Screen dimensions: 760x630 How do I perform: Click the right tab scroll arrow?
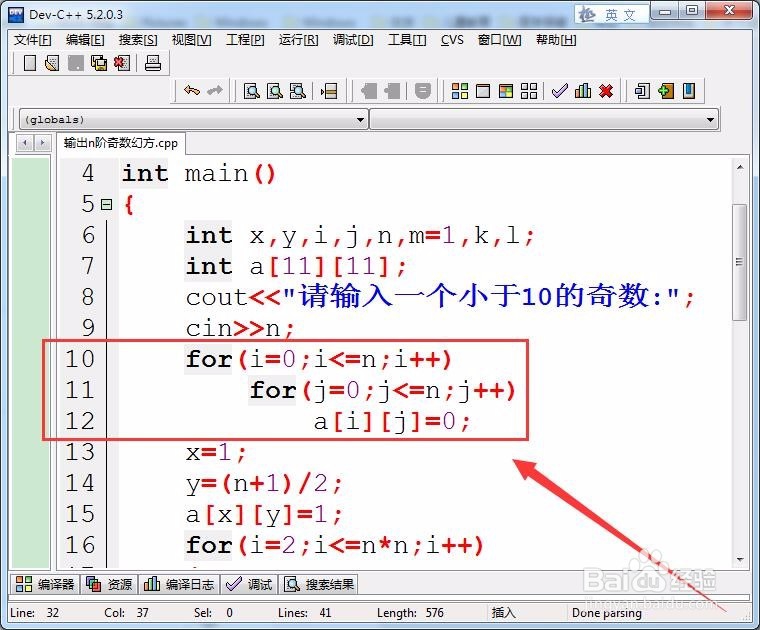[42, 143]
